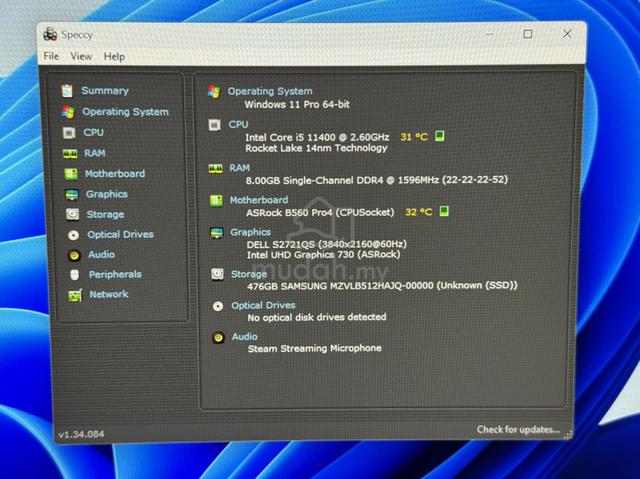The height and width of the screenshot is (479, 640).
Task: Go to the CPU section in sidebar
Action: coord(93,132)
